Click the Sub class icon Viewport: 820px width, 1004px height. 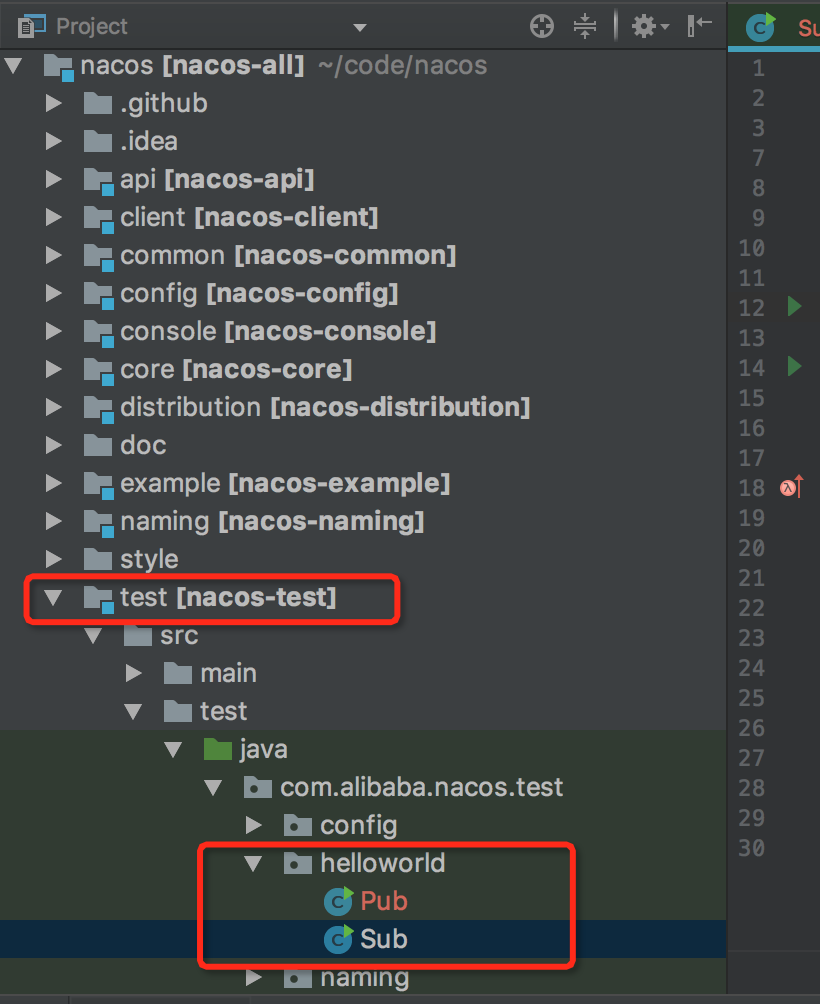pos(339,939)
